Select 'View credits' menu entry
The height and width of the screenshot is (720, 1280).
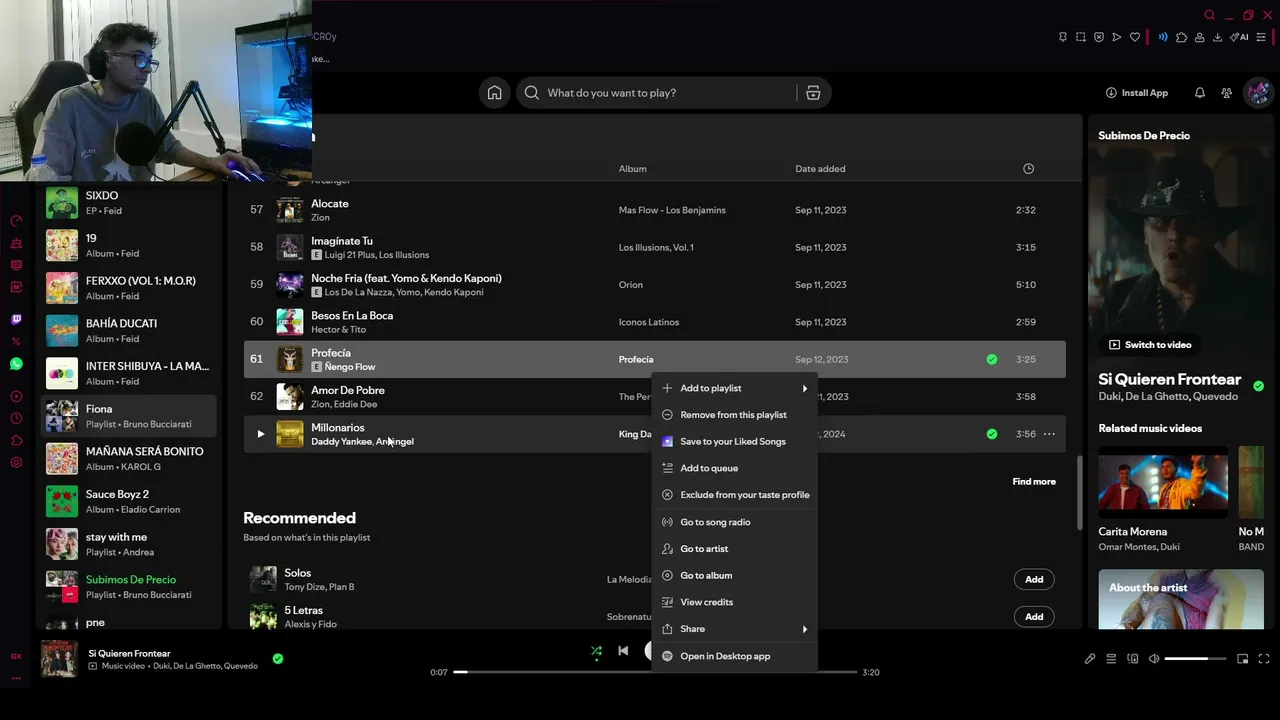734,602
